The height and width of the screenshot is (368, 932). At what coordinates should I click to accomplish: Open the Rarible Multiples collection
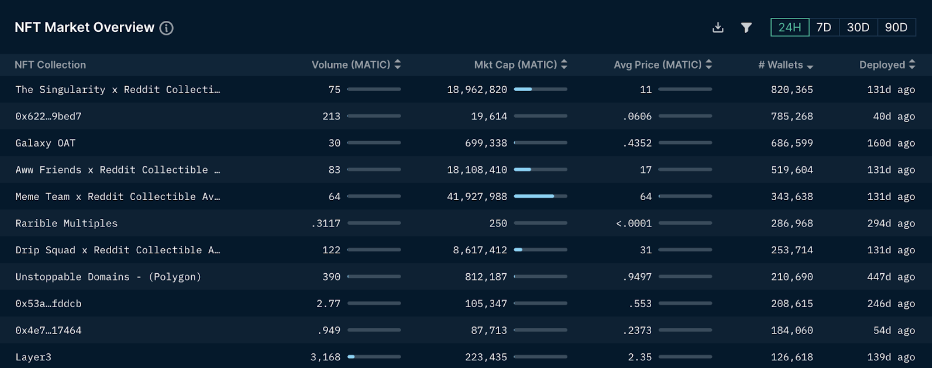(x=67, y=224)
